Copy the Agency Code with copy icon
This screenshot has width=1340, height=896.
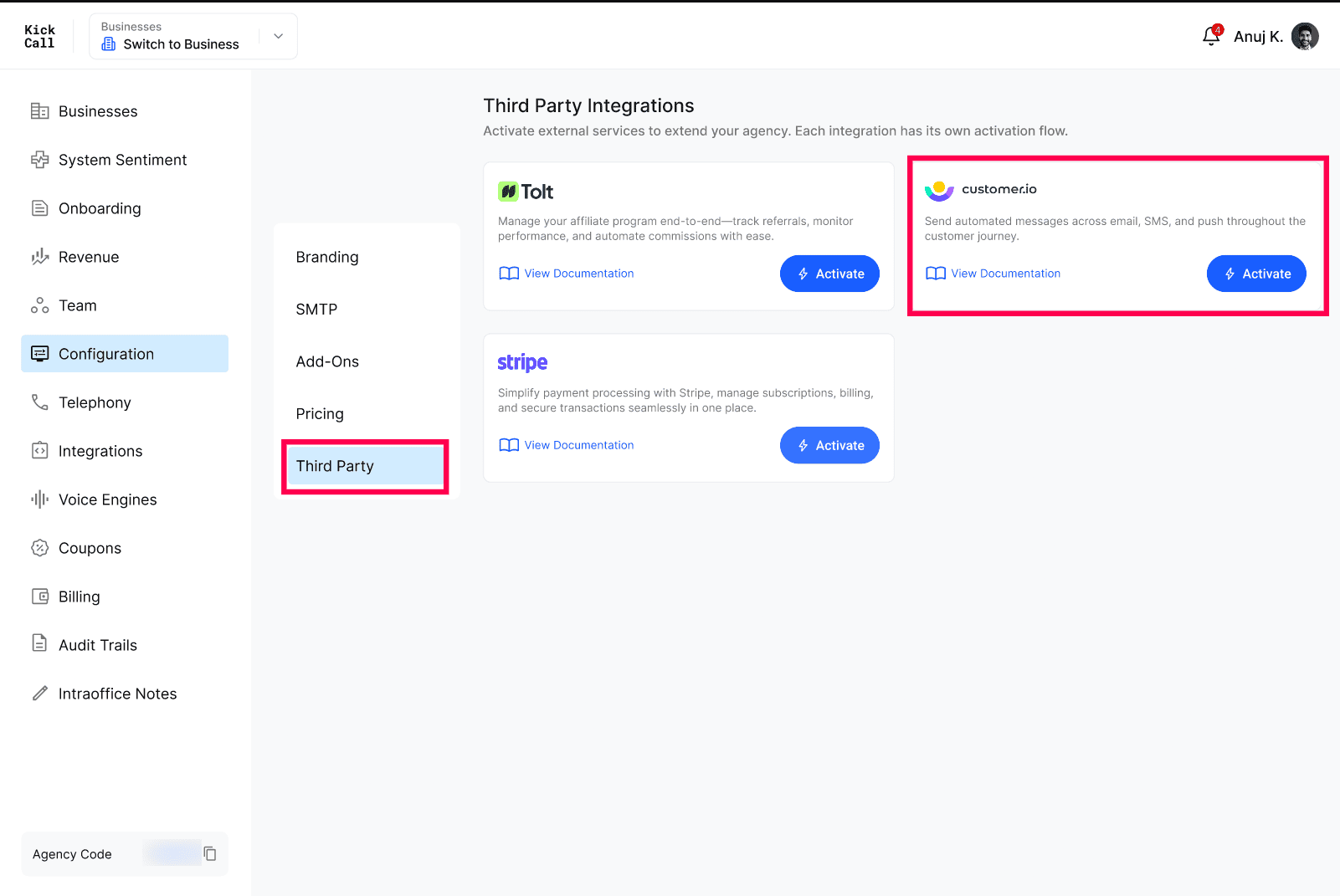[210, 853]
